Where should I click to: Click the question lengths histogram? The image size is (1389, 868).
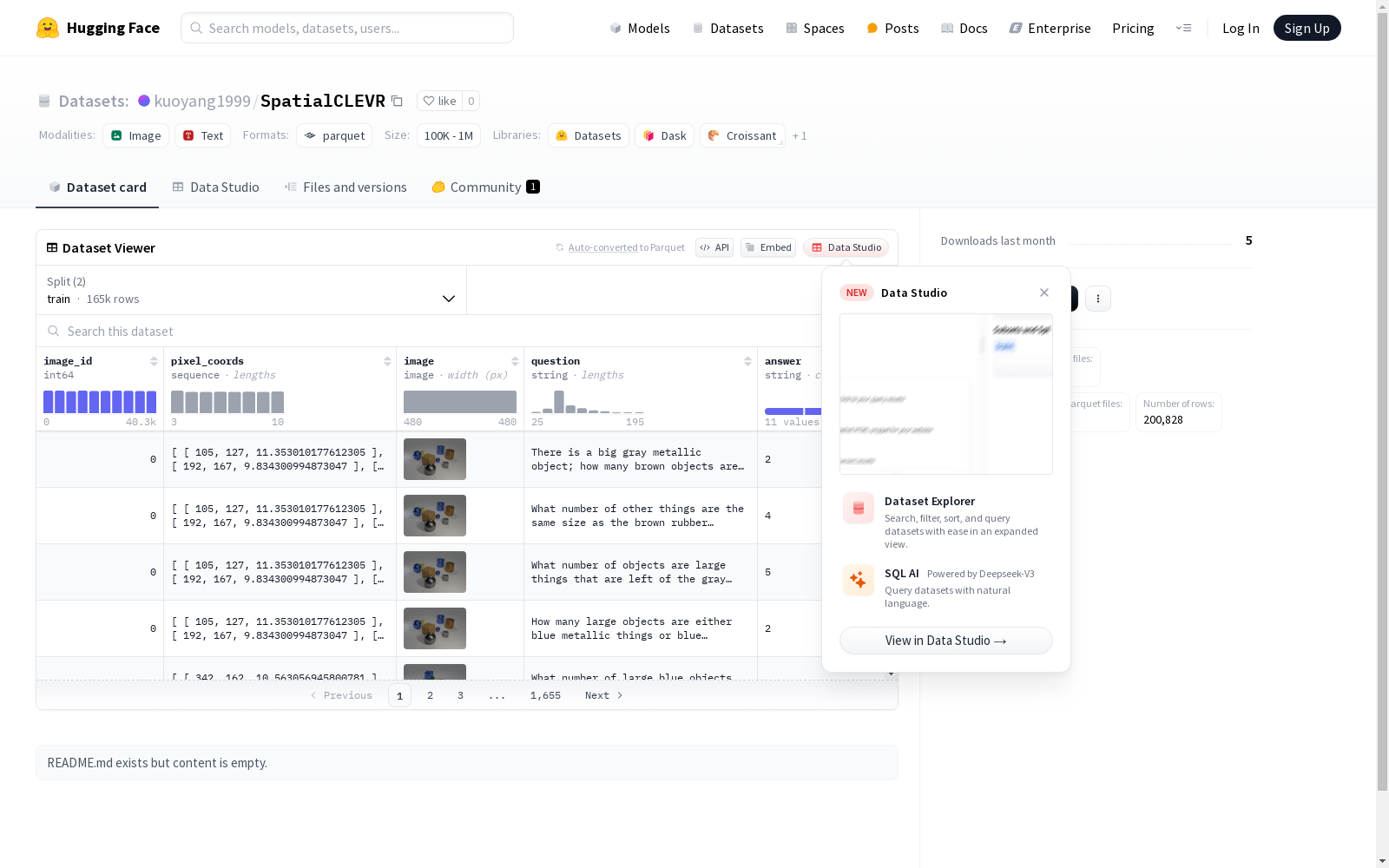tap(588, 402)
